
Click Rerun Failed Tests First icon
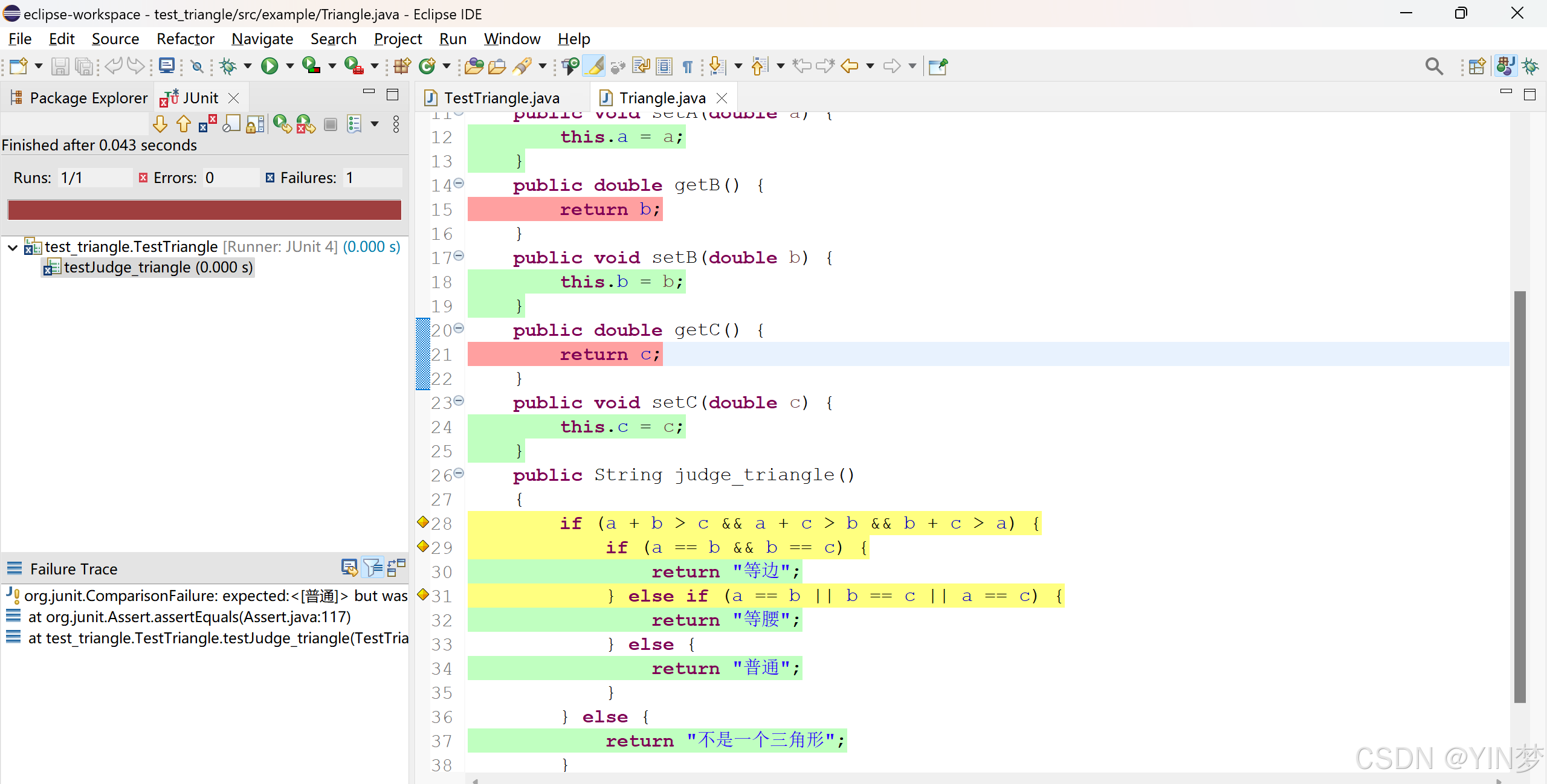306,124
